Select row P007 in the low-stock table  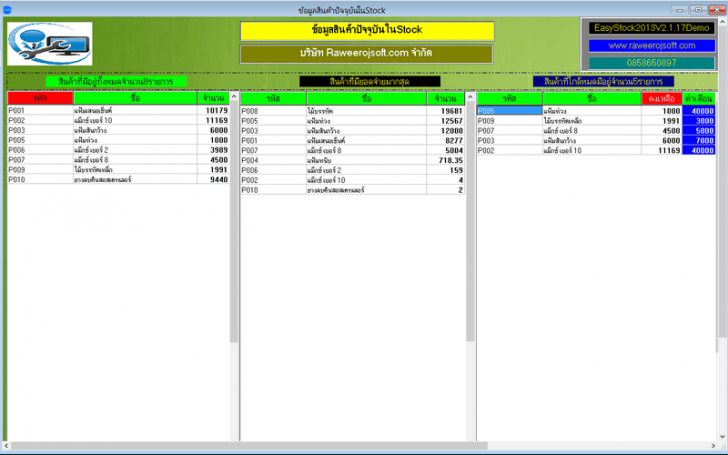(596, 131)
